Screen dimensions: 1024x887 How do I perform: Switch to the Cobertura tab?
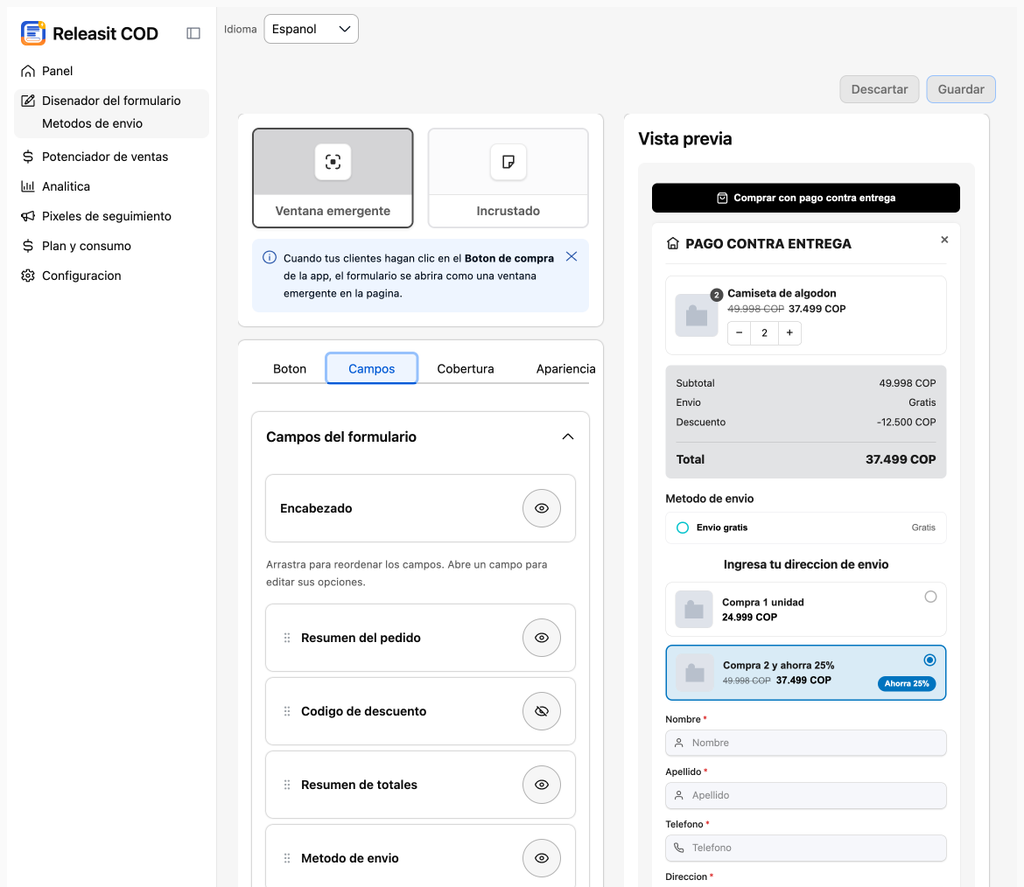click(466, 369)
